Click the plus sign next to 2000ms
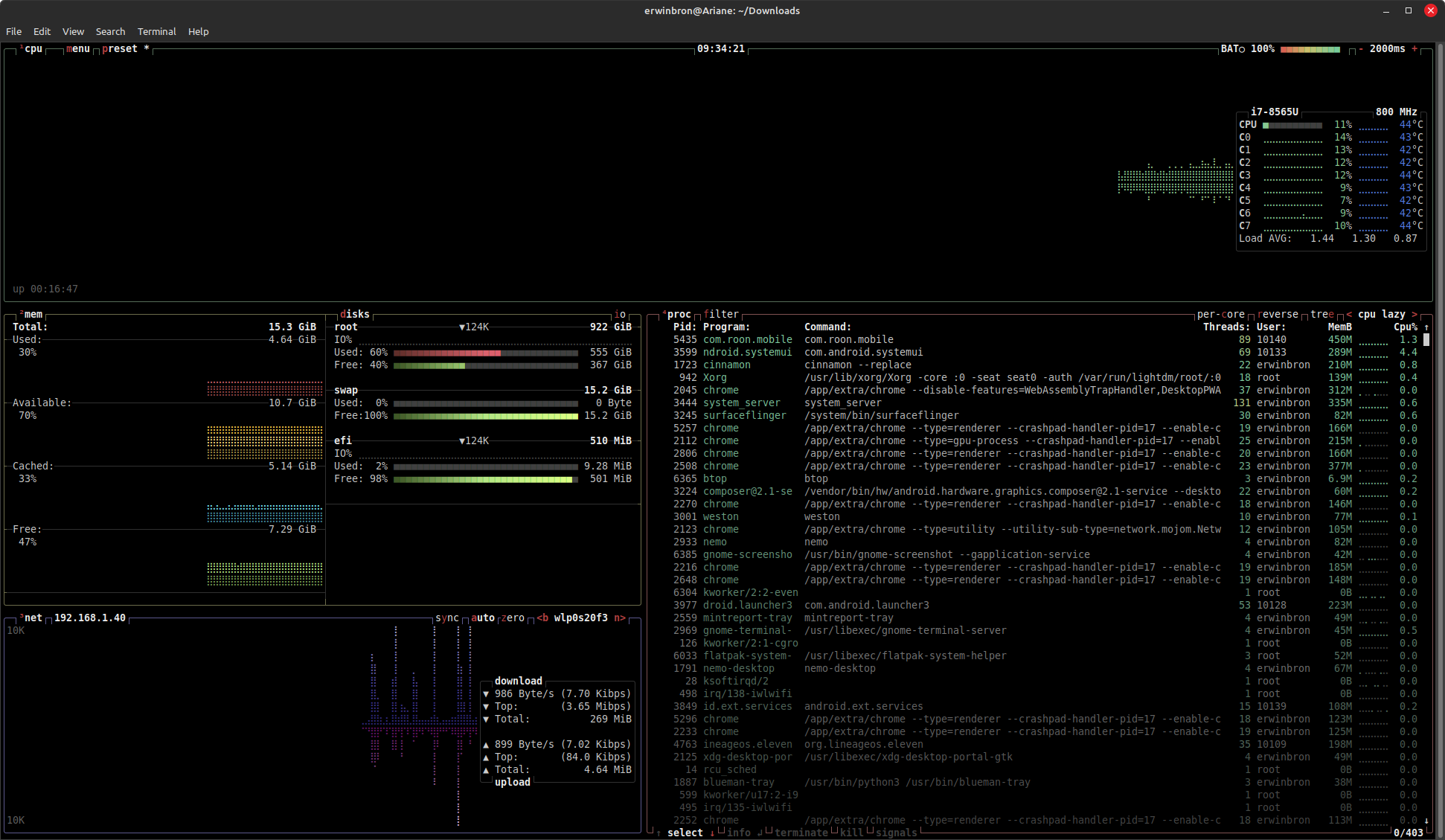The height and width of the screenshot is (840, 1445). [1414, 49]
